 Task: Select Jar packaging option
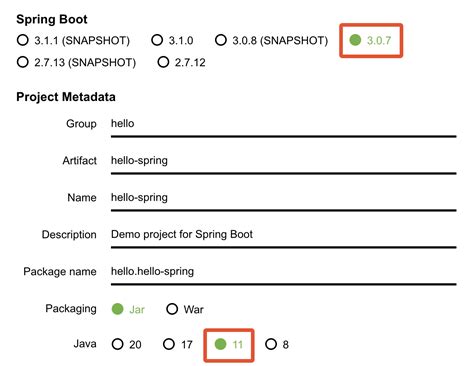pyautogui.click(x=128, y=309)
